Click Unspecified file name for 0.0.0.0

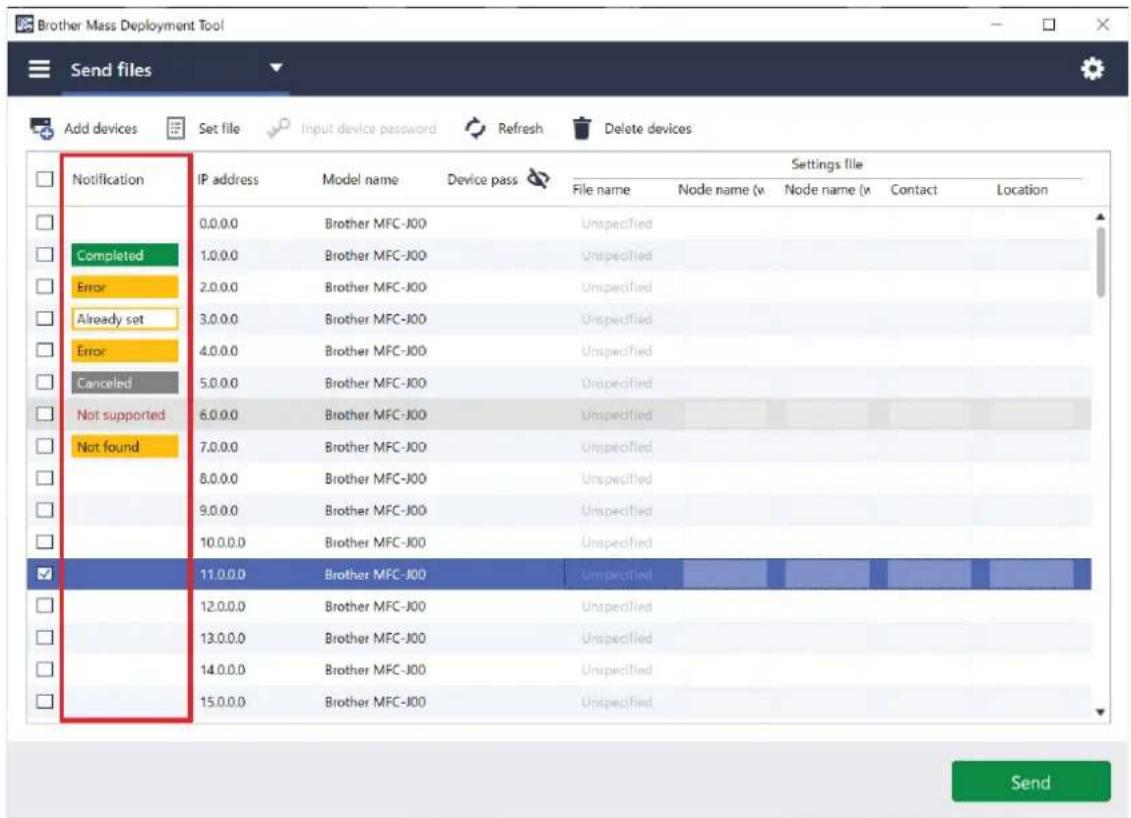(617, 224)
